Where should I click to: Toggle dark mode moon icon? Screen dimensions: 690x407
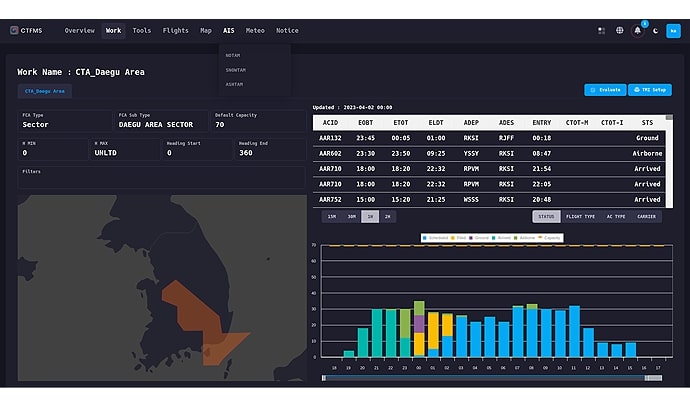(x=656, y=31)
